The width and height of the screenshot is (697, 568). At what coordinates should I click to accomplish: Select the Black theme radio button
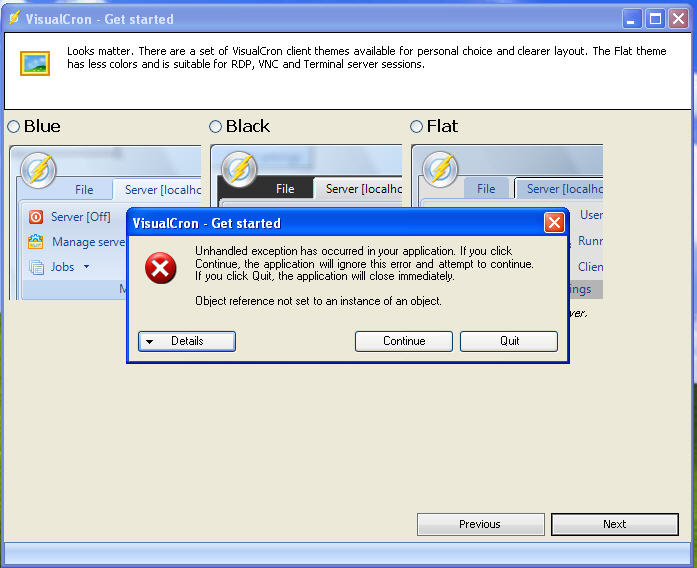point(215,127)
